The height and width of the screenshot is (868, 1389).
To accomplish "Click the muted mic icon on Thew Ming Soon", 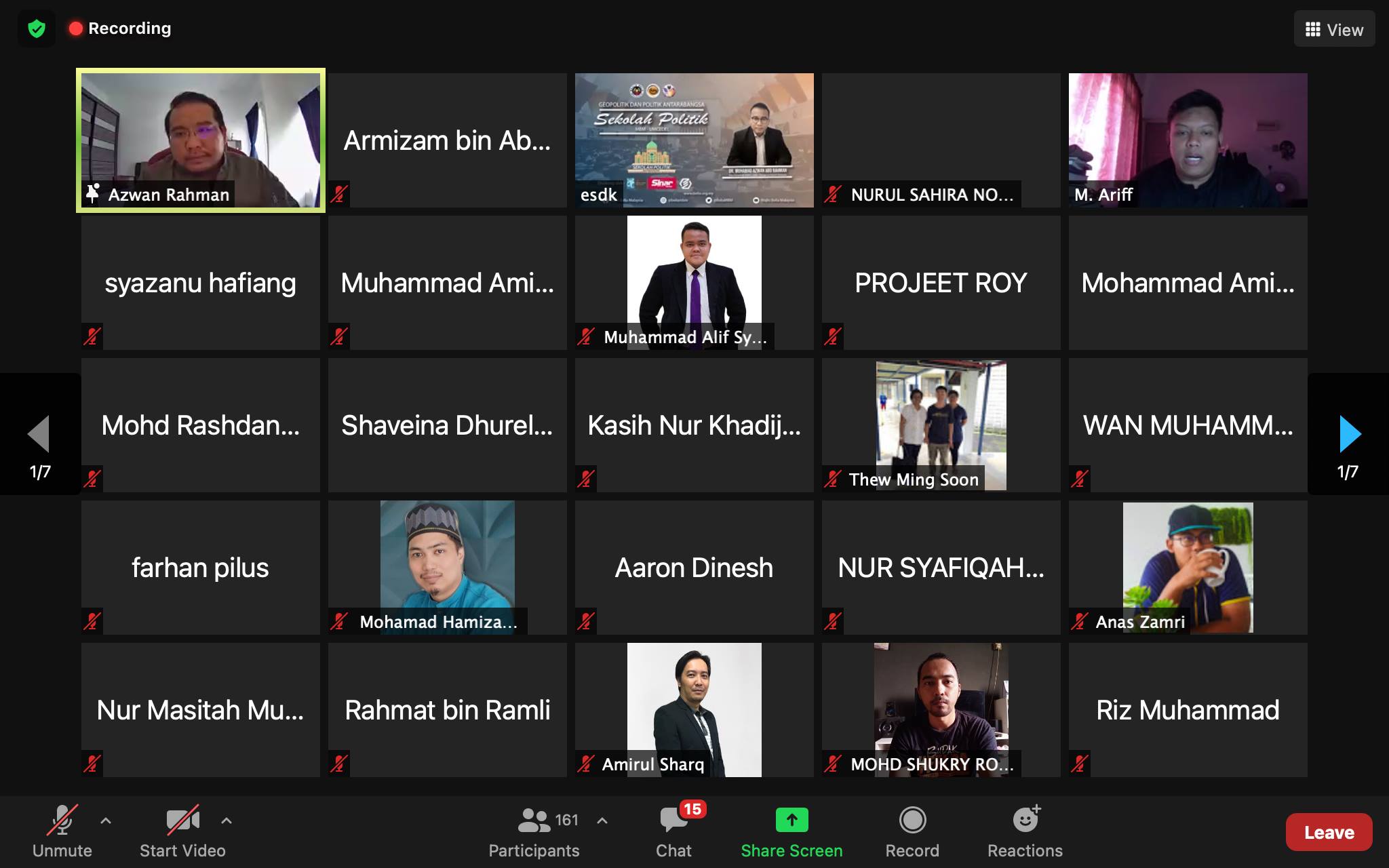I will pyautogui.click(x=833, y=479).
